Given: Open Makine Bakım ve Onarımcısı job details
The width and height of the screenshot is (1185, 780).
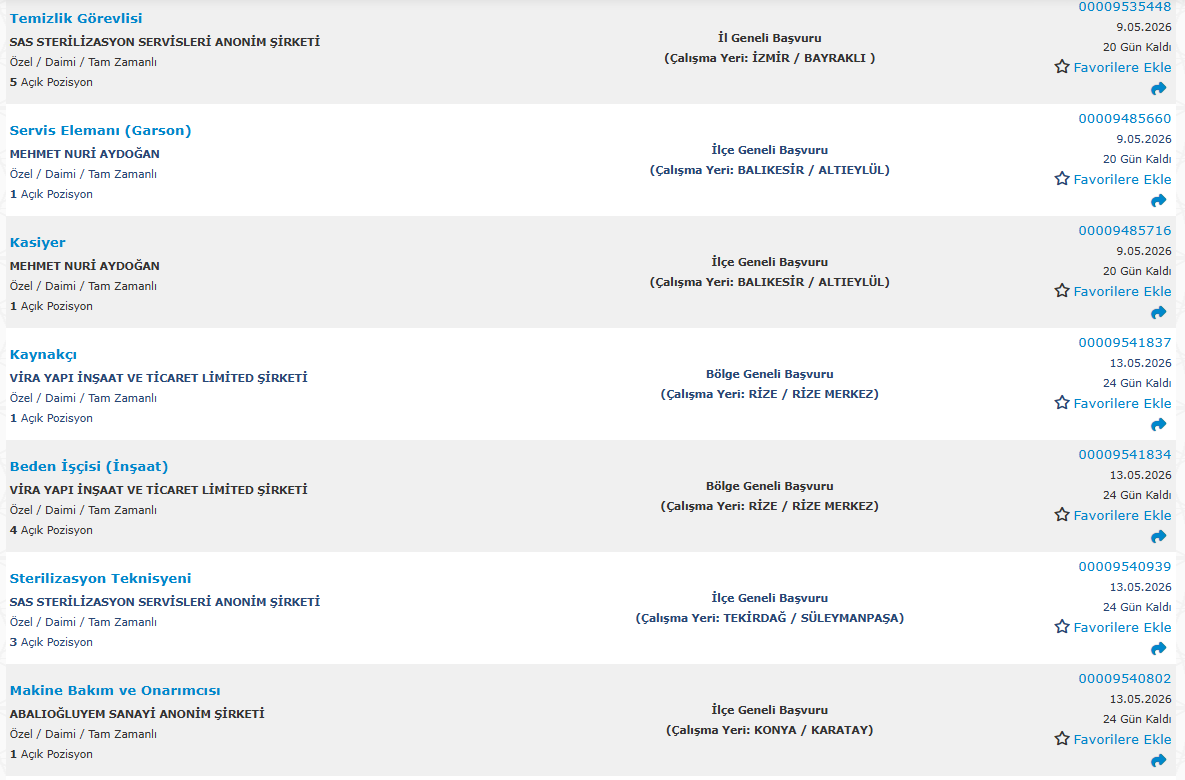Looking at the screenshot, I should [x=115, y=691].
